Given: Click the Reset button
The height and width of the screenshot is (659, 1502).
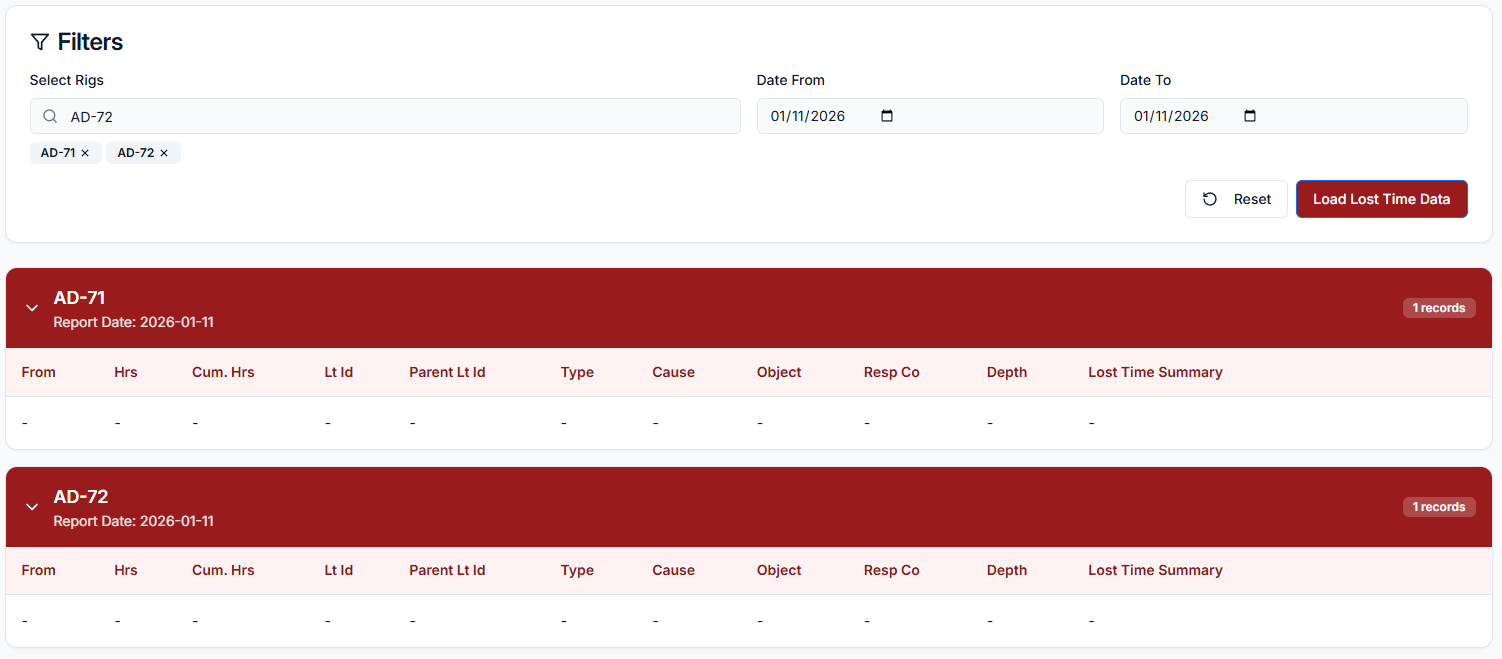Looking at the screenshot, I should 1236,199.
